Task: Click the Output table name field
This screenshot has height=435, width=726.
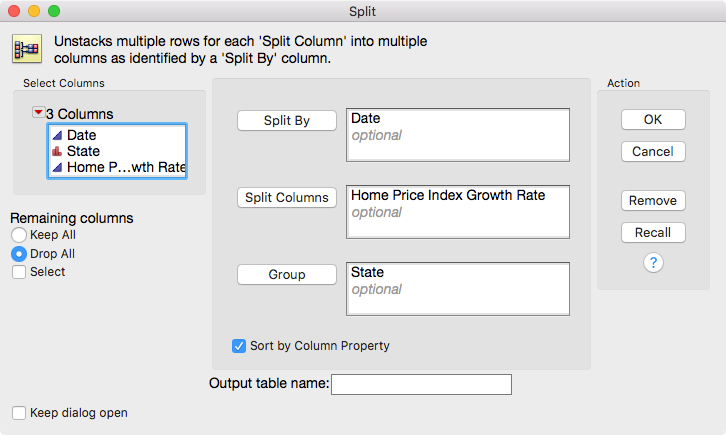Action: point(421,385)
